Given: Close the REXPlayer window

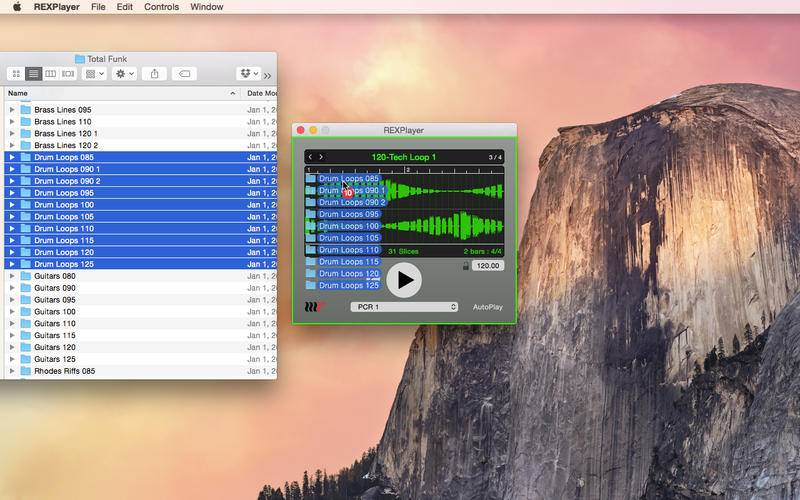Looking at the screenshot, I should coord(301,130).
